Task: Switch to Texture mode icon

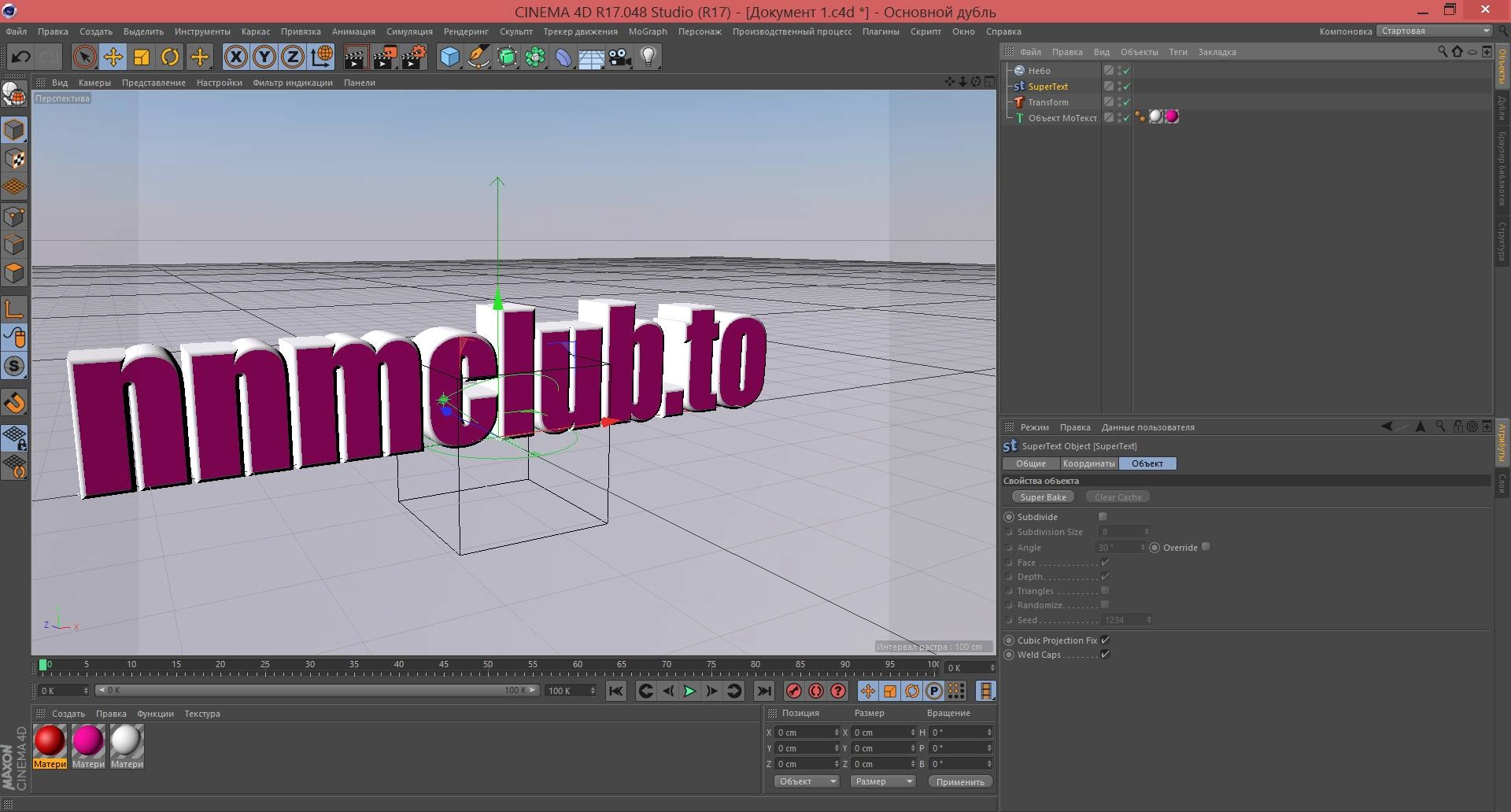Action: click(x=14, y=159)
